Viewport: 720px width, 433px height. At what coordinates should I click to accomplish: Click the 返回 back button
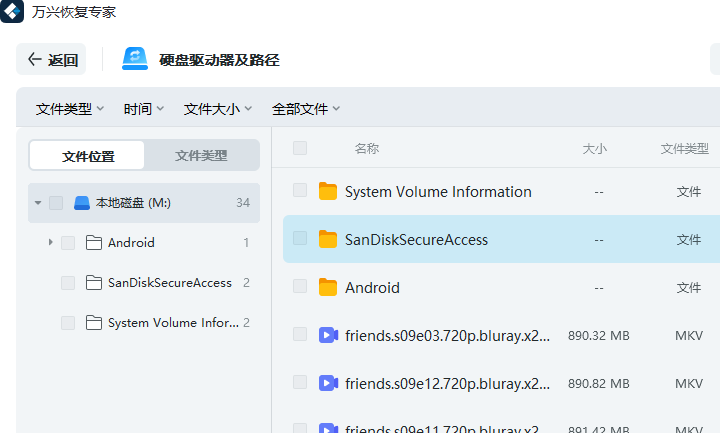click(x=52, y=60)
